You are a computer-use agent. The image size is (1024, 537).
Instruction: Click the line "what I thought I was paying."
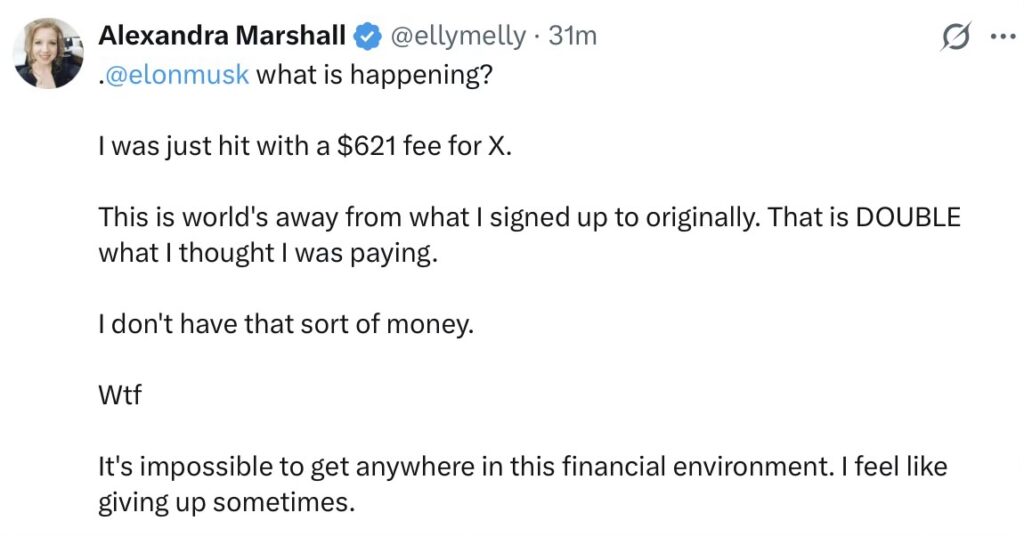(x=268, y=252)
